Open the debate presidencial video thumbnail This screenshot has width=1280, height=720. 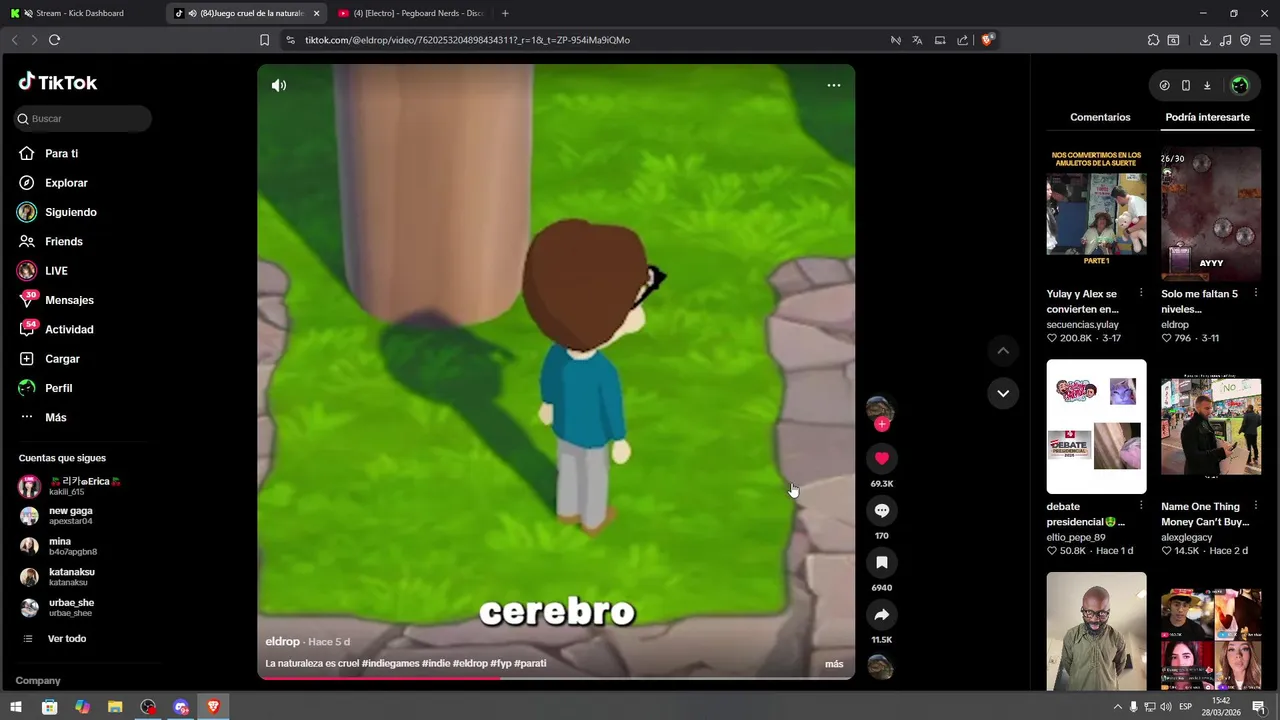[x=1096, y=427]
